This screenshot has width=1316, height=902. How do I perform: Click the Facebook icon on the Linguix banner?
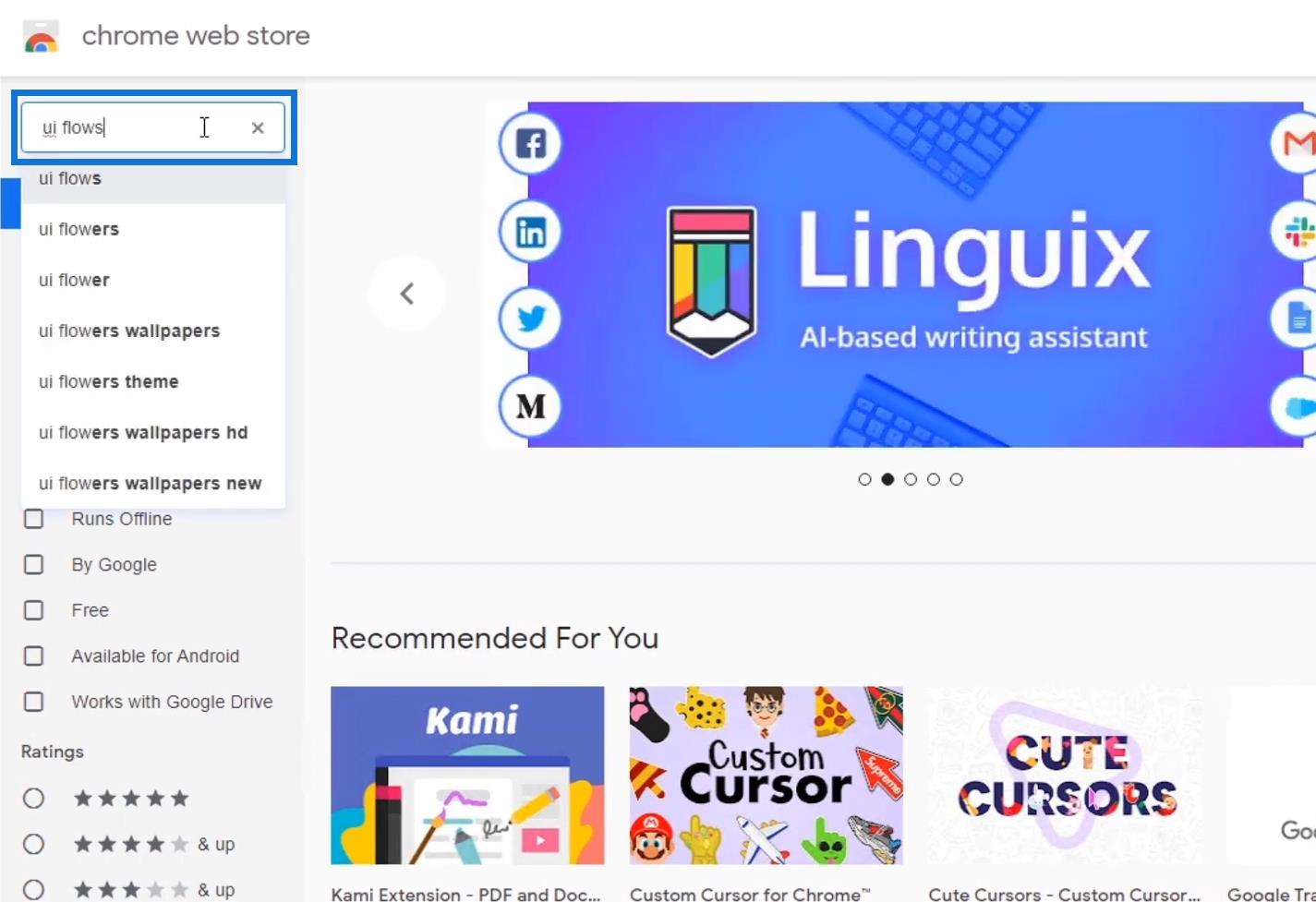[530, 144]
